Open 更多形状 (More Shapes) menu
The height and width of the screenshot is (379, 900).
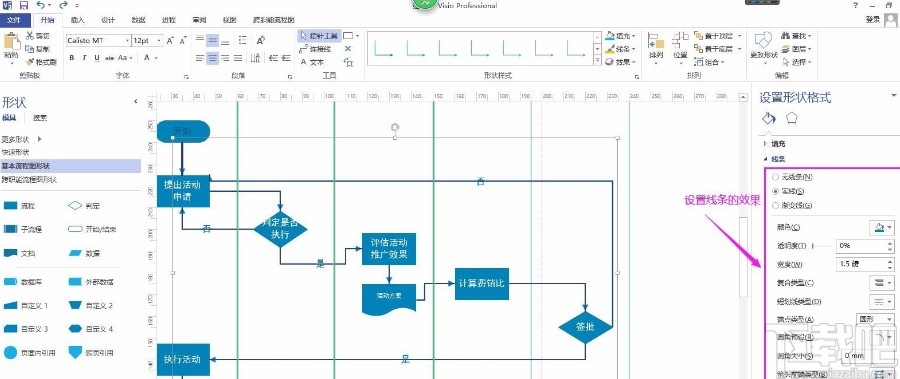point(22,139)
